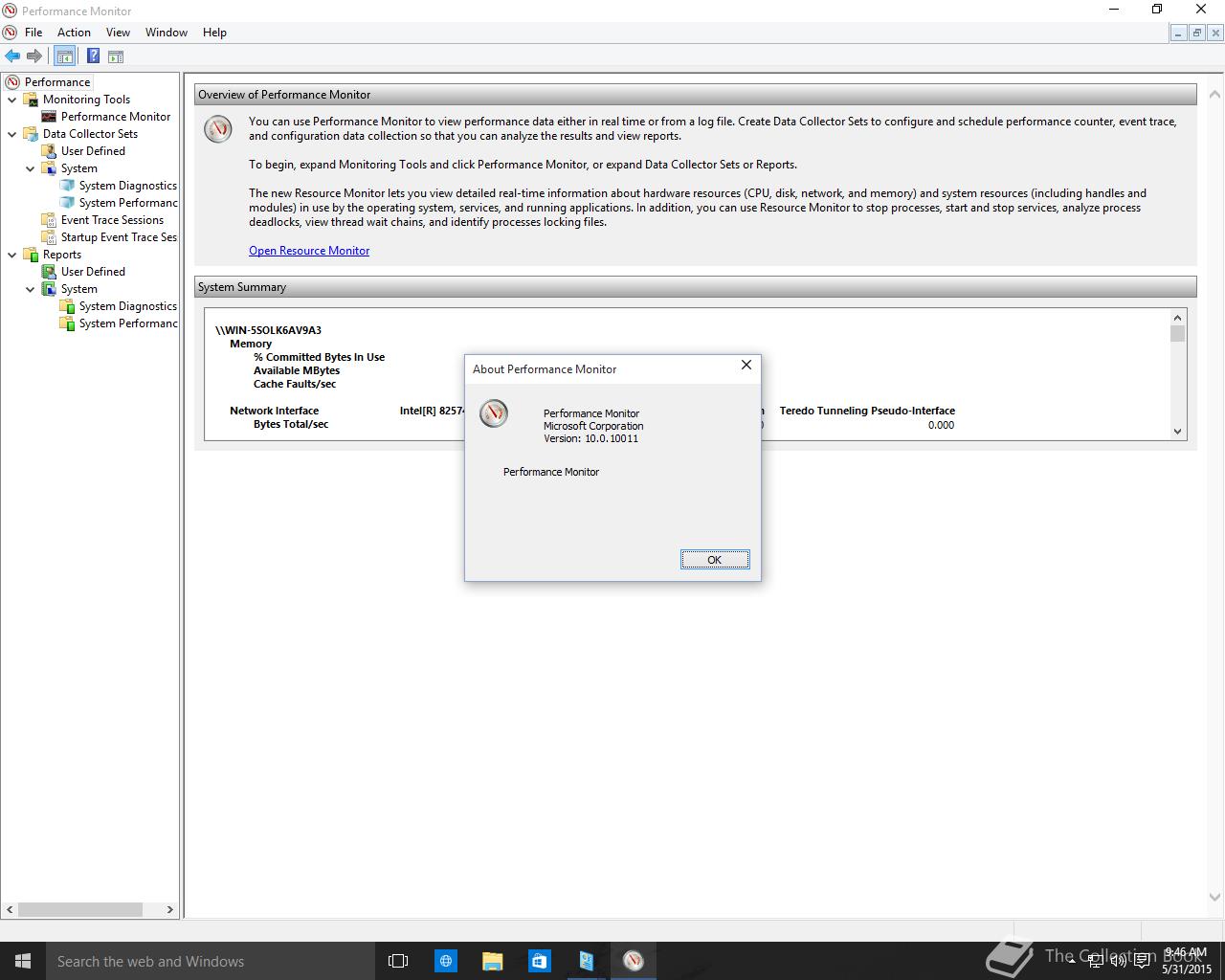Collapse the Reports tree node
1225x980 pixels.
coord(12,255)
